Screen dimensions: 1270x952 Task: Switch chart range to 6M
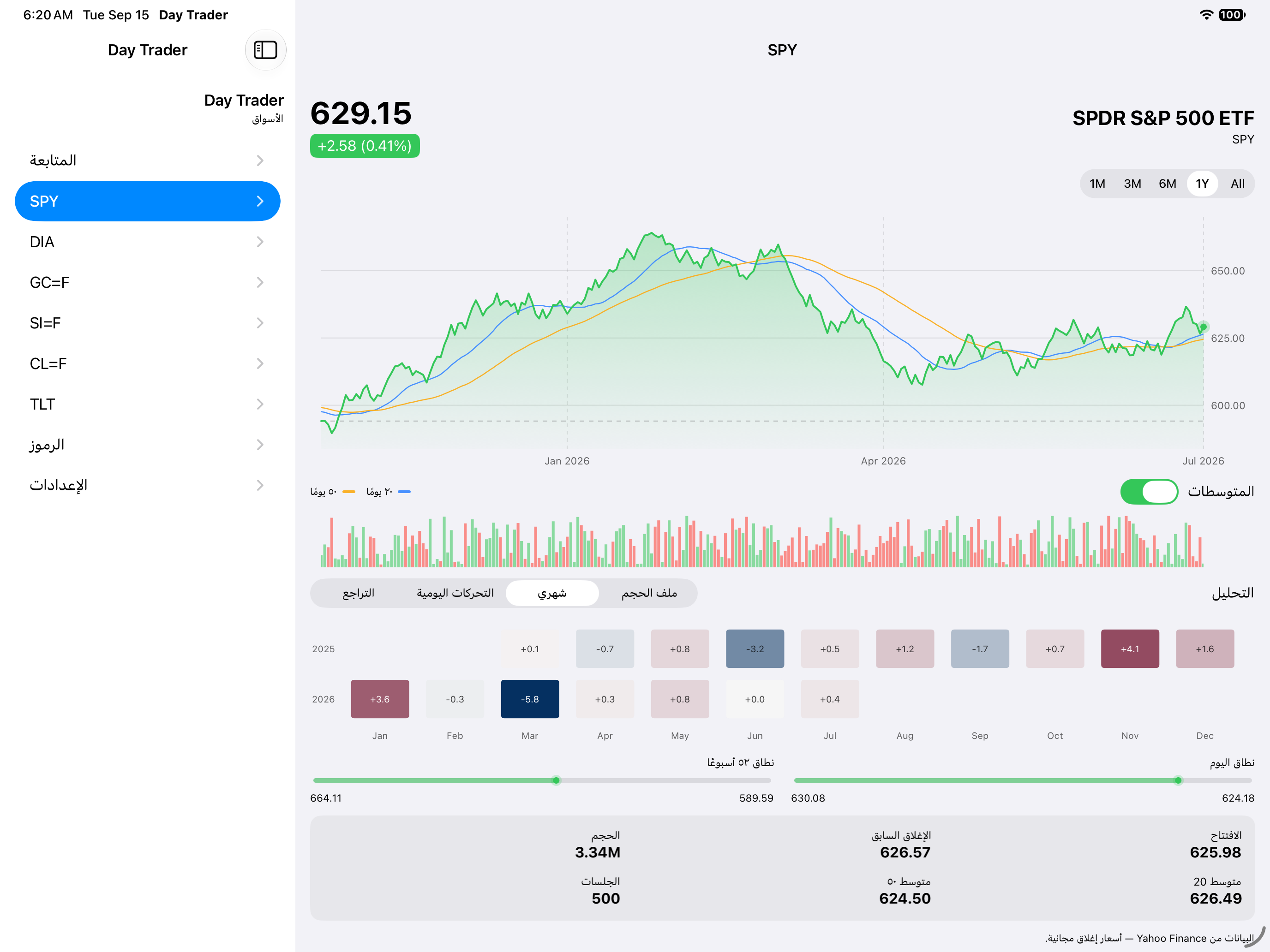tap(1167, 184)
